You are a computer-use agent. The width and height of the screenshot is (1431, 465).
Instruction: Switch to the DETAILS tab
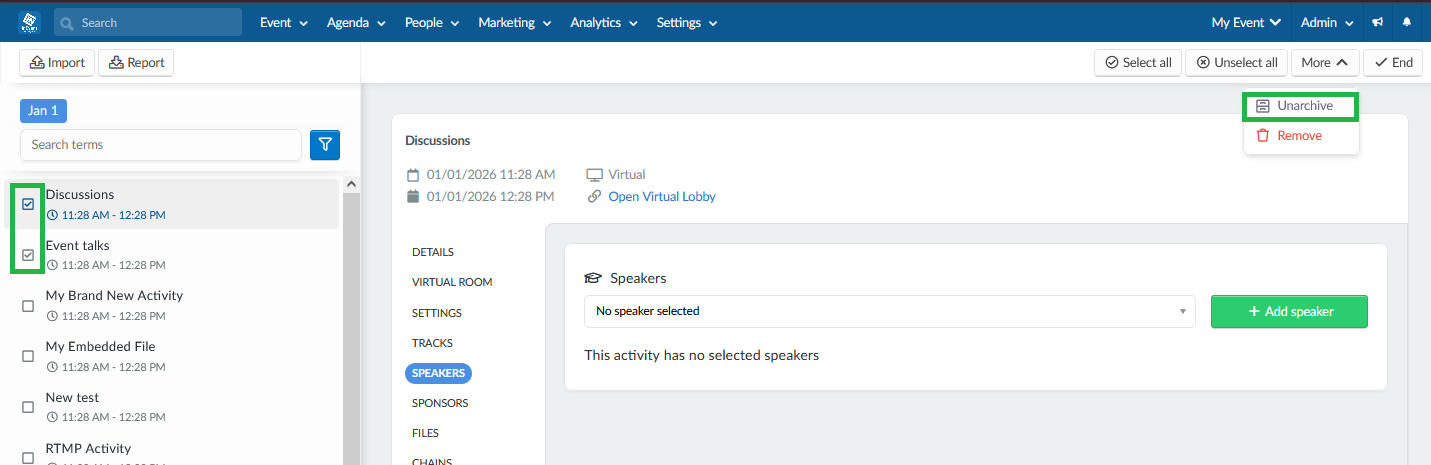433,252
